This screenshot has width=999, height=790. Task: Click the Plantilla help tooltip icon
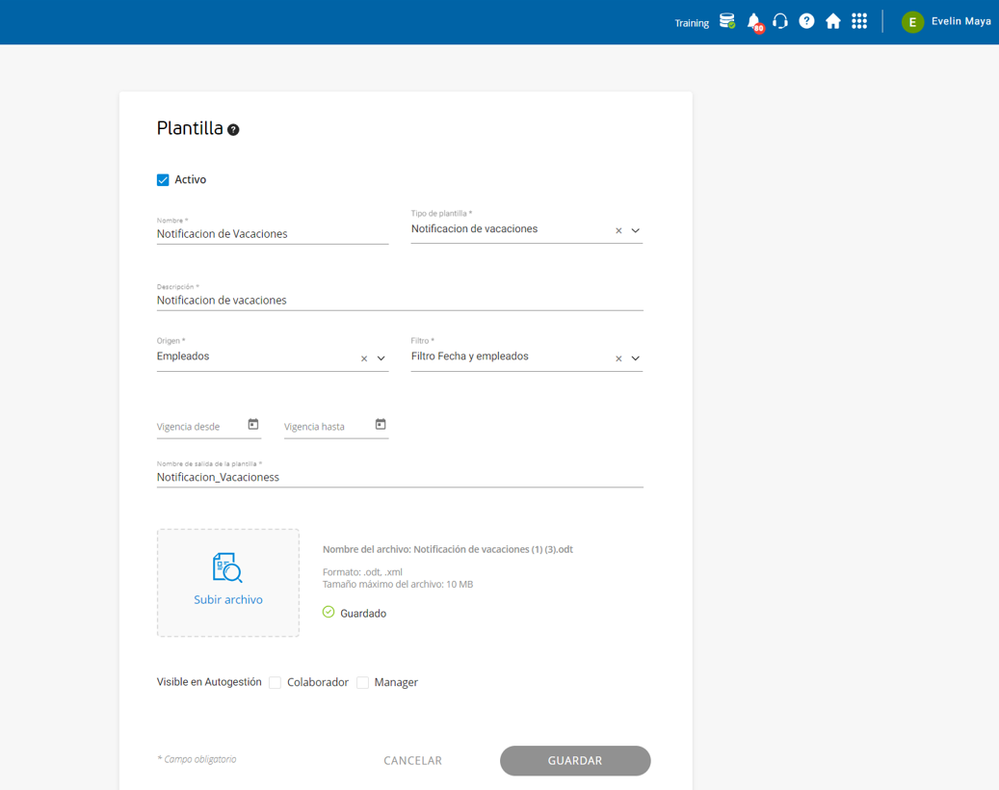pyautogui.click(x=233, y=129)
